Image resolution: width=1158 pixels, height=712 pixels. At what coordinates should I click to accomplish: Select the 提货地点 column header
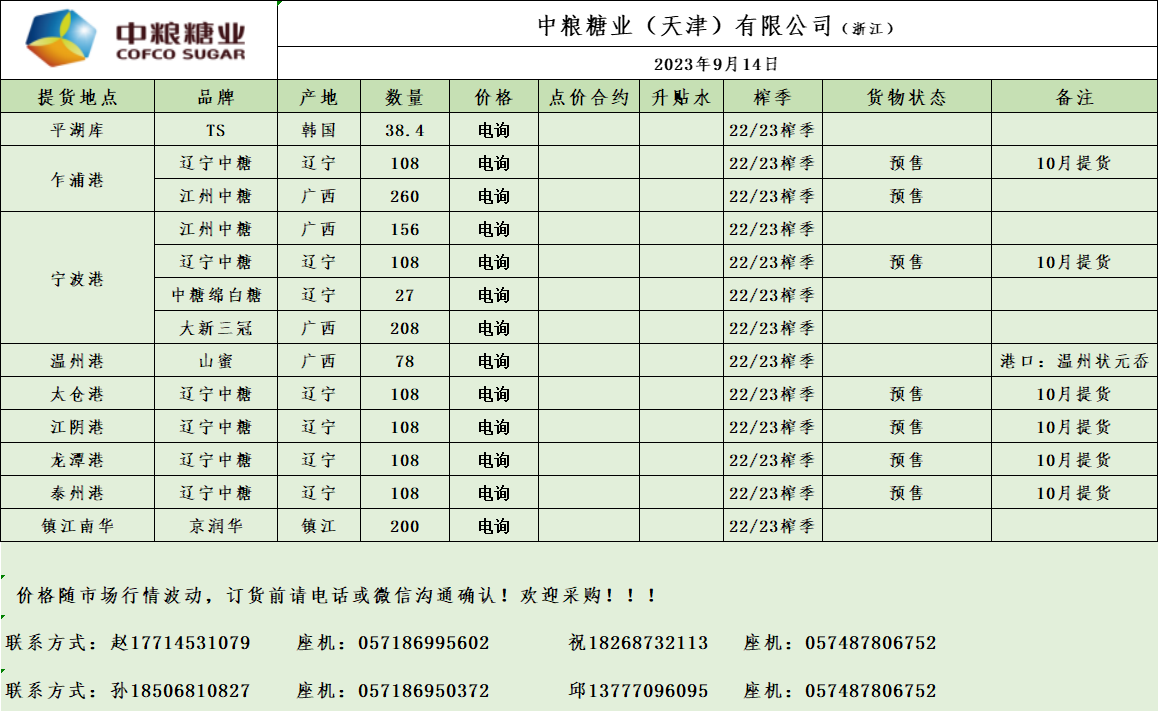[x=77, y=98]
